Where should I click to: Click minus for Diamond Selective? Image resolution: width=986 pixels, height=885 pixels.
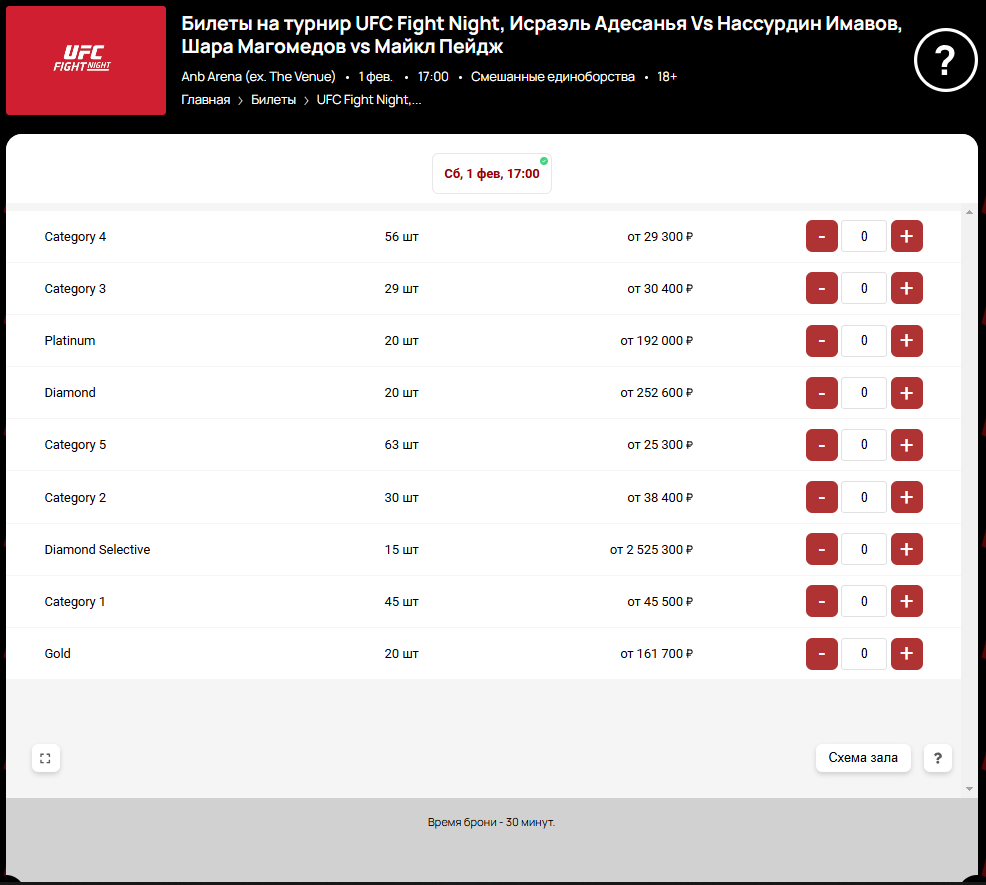[x=821, y=549]
